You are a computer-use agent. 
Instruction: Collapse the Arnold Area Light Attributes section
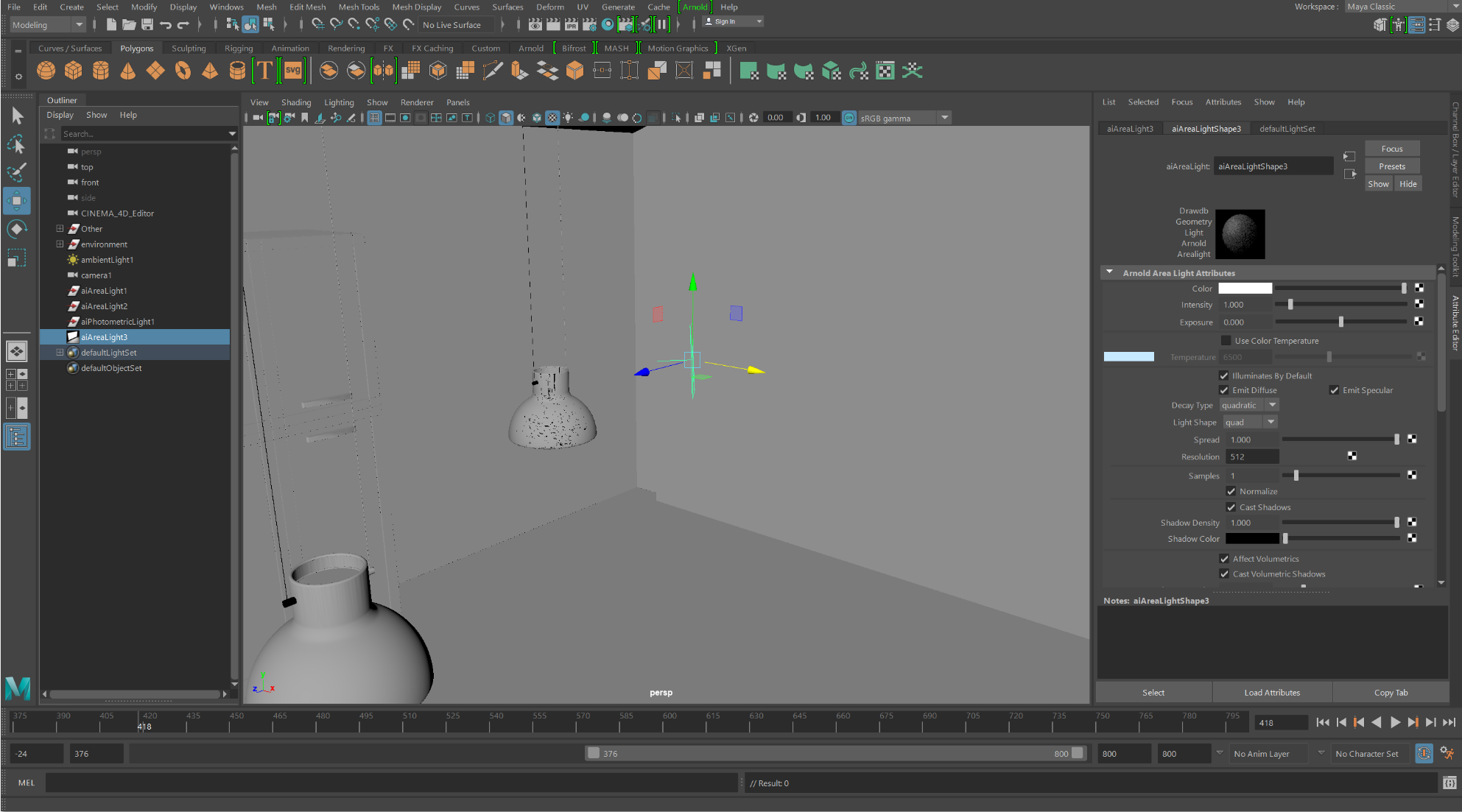point(1109,272)
